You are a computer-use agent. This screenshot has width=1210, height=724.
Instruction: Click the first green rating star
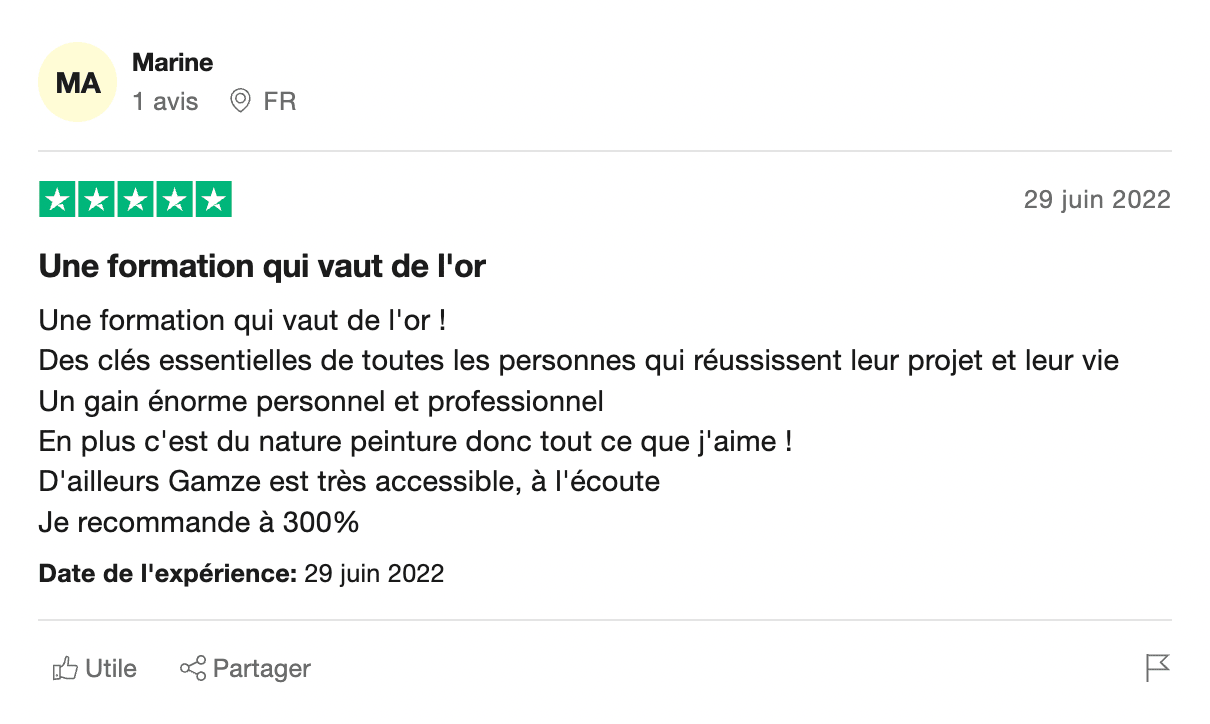[58, 200]
